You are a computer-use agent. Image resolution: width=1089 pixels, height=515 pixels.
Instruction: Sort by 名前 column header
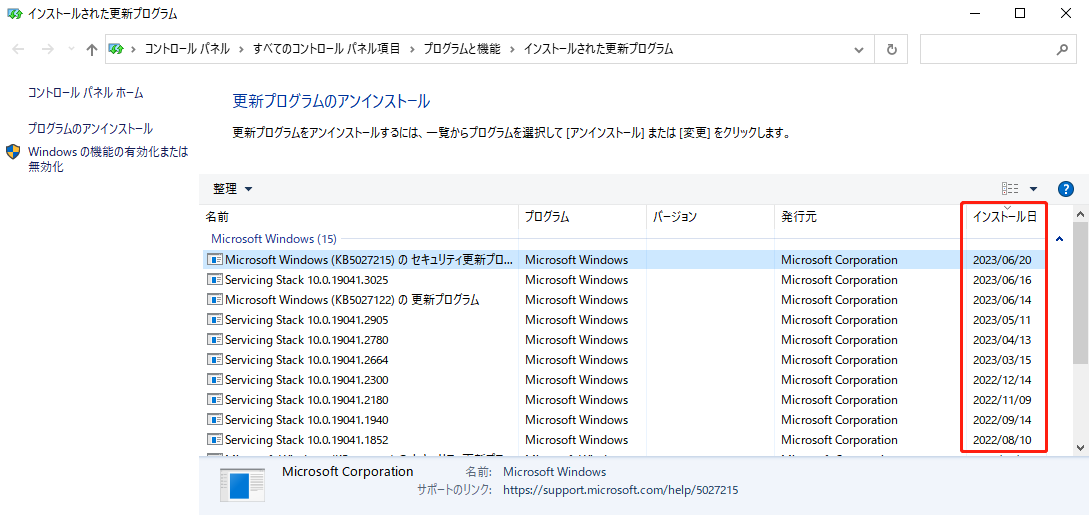(x=217, y=217)
